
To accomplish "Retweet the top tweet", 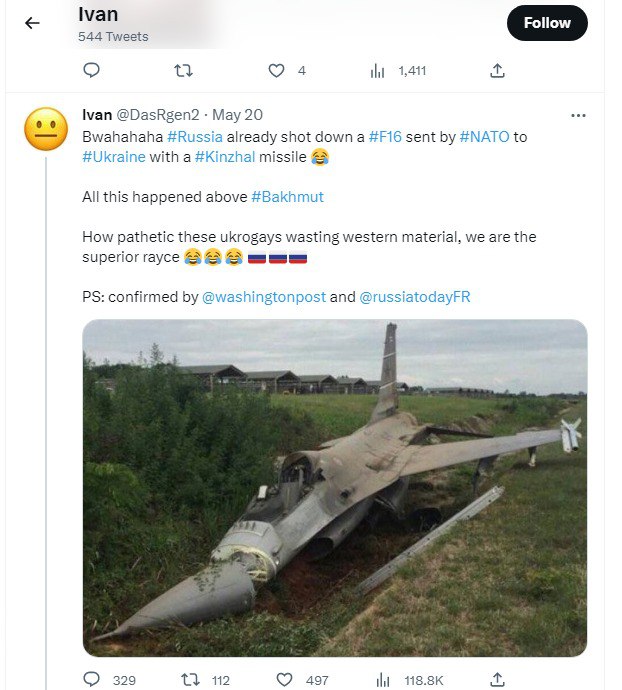I will click(x=183, y=70).
